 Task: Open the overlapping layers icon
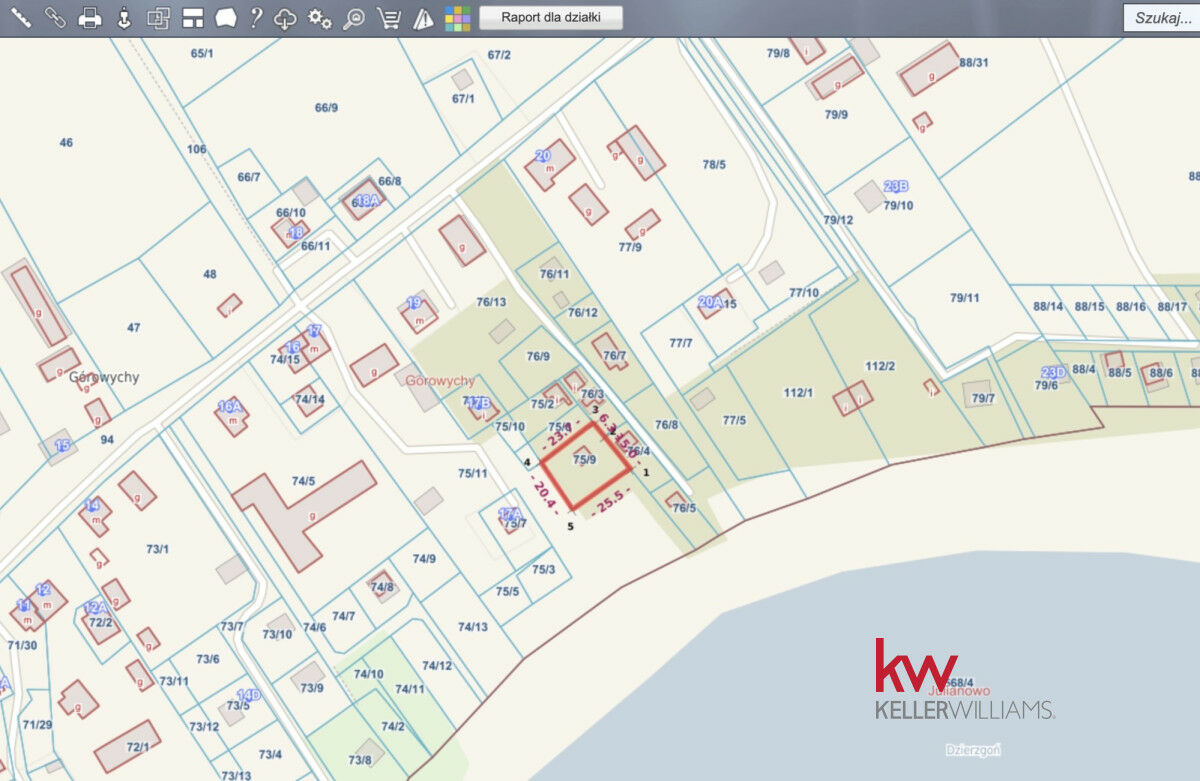158,18
